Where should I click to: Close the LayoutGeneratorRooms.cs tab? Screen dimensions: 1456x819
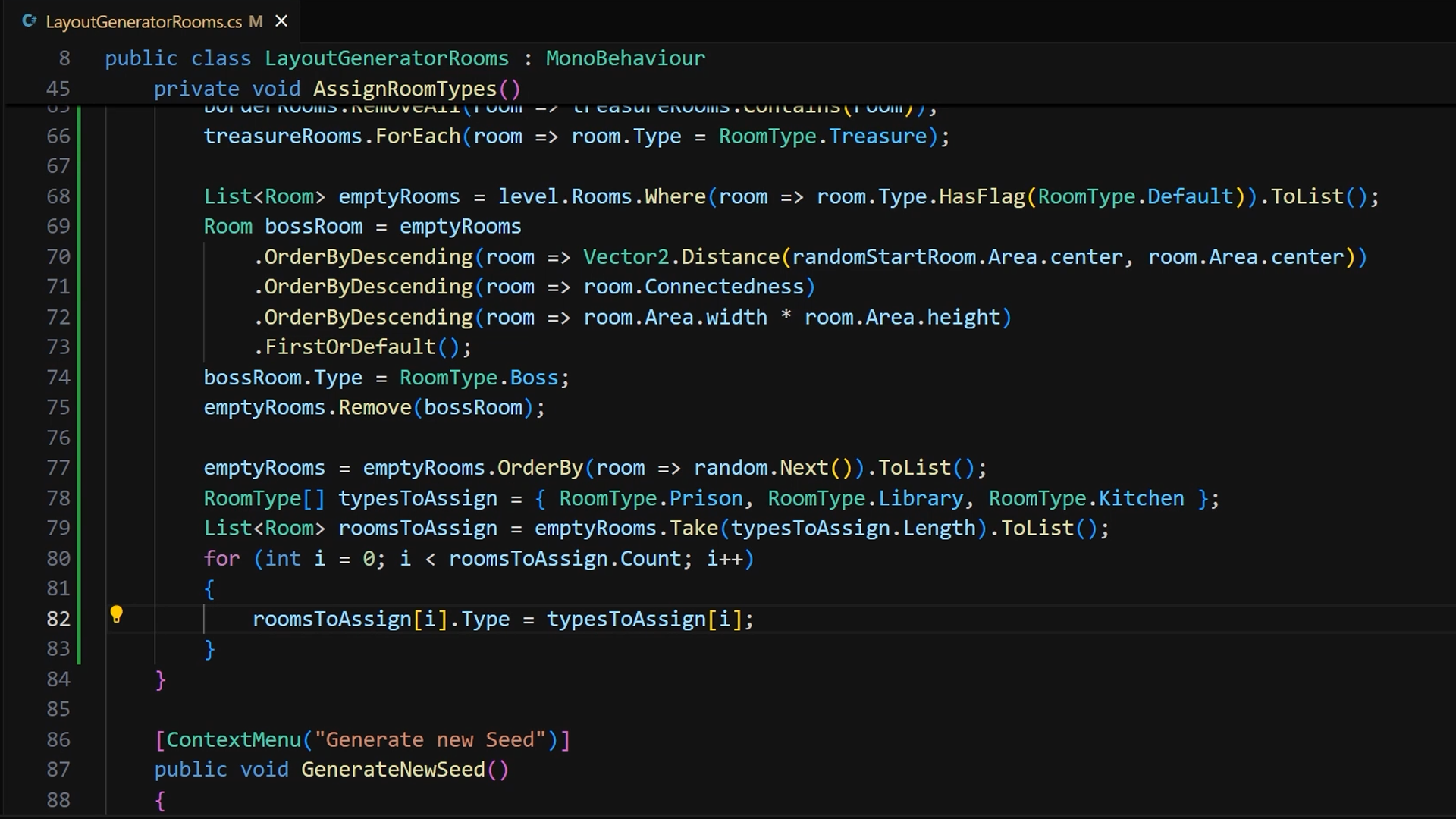(281, 21)
